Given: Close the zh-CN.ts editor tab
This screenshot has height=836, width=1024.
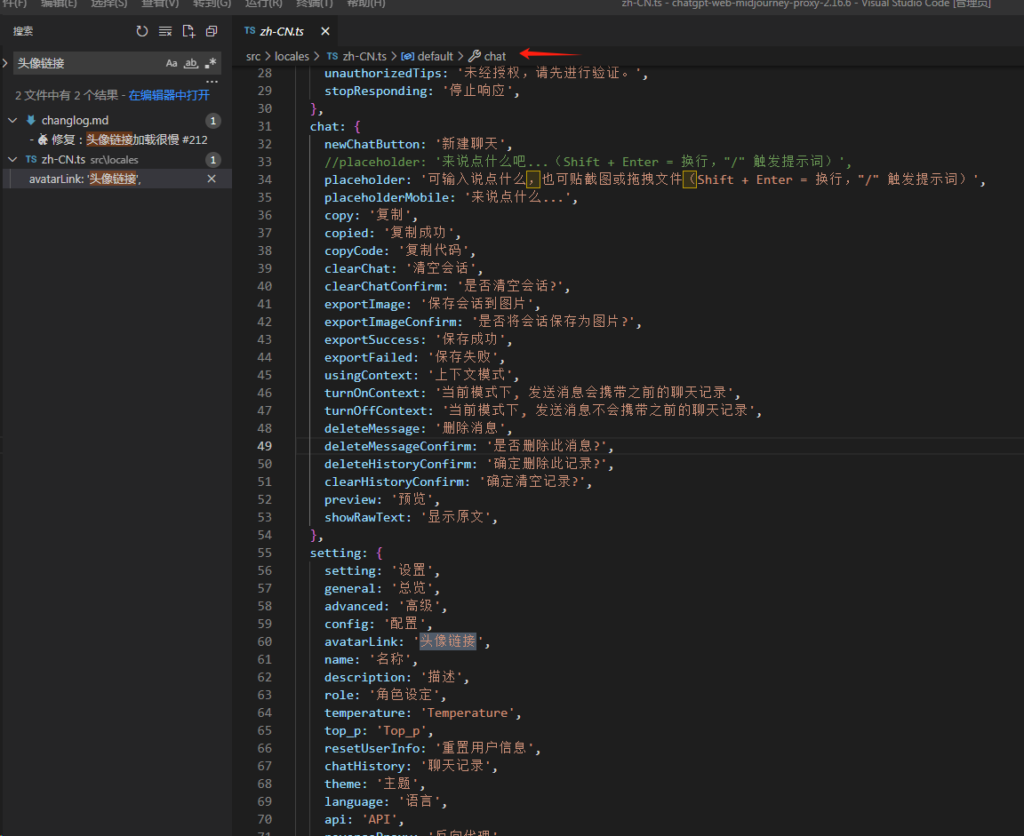Looking at the screenshot, I should point(325,32).
